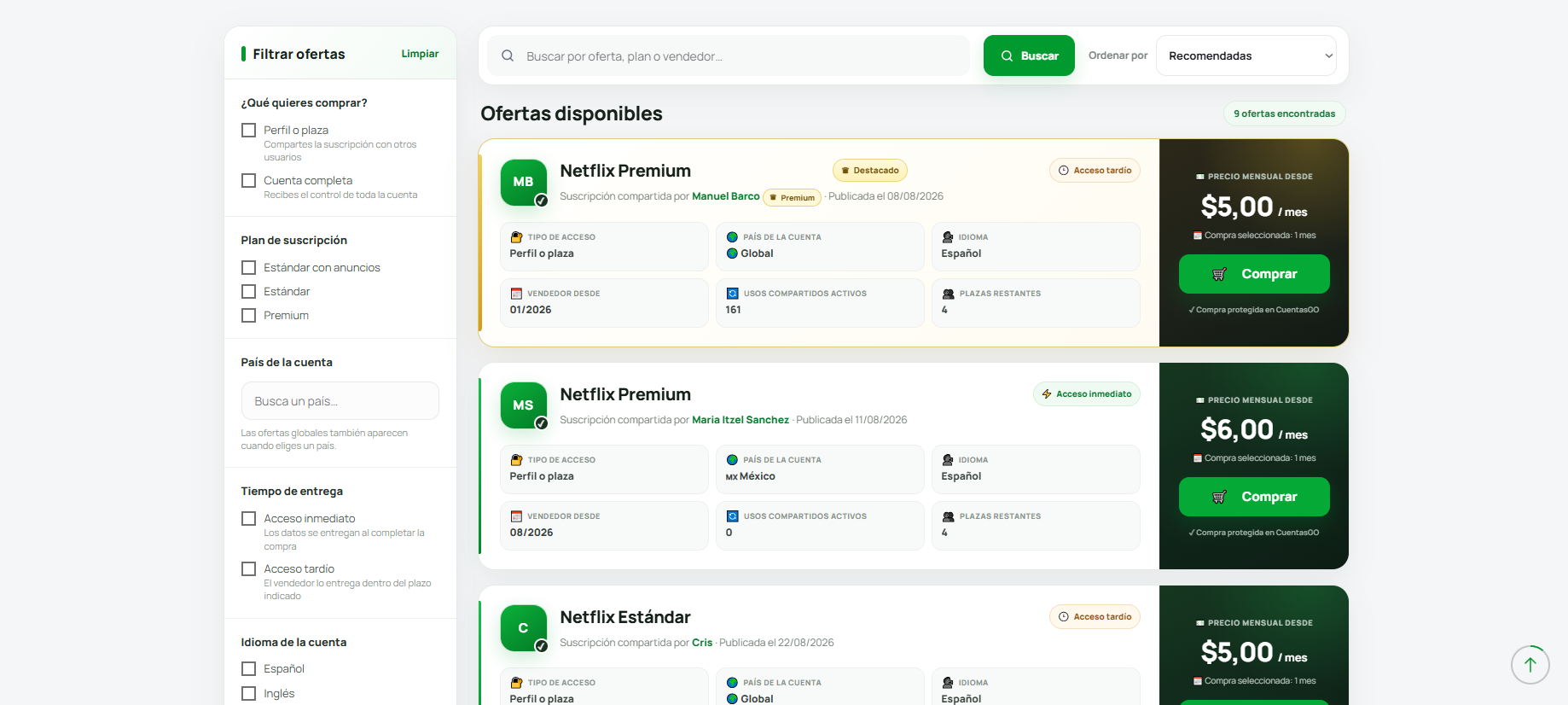The width and height of the screenshot is (1568, 705).
Task: Click the seats icon in Manuel Barco's Plazas restantes
Action: pyautogui.click(x=948, y=294)
